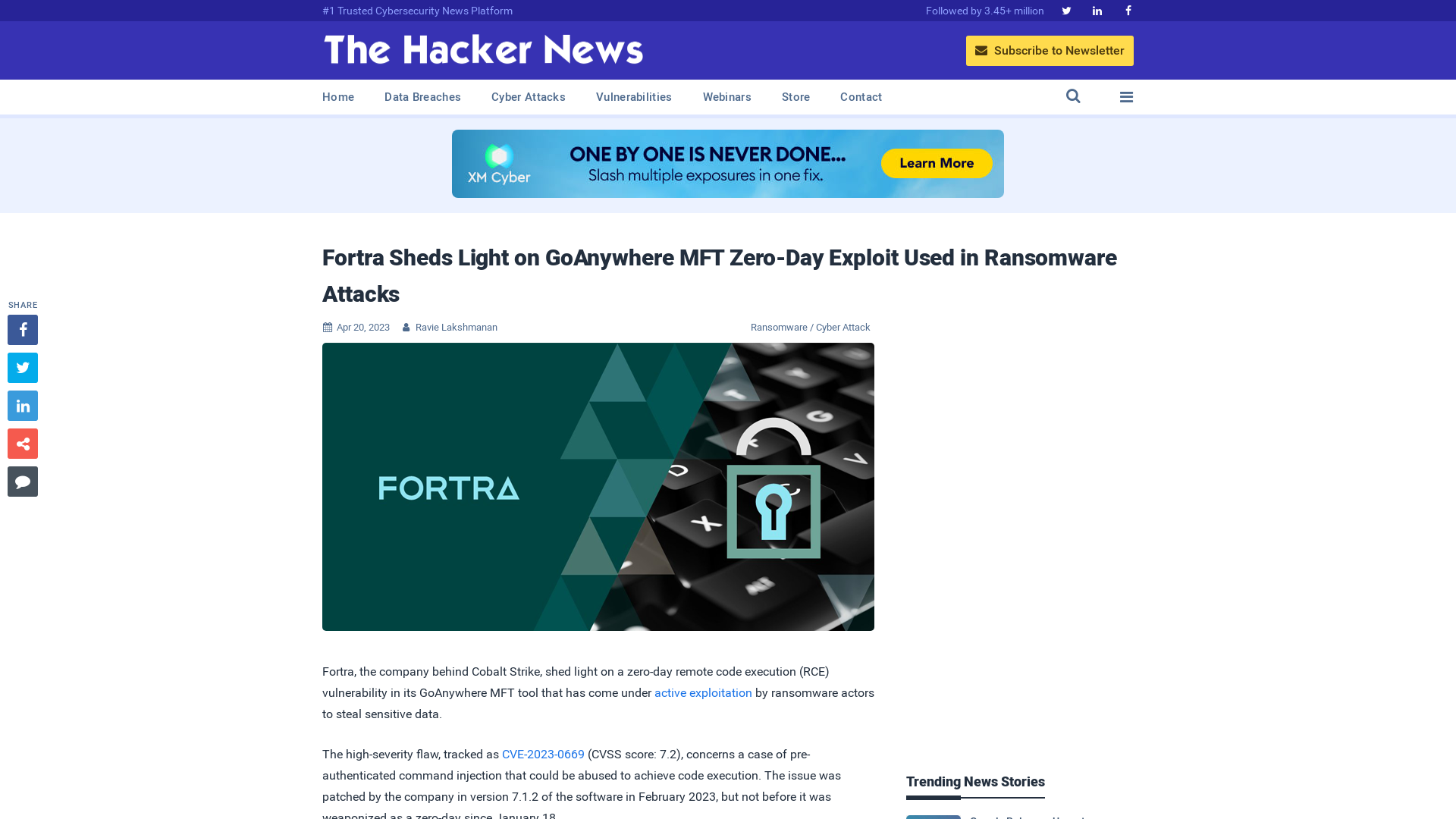Click the Subscribe to Newsletter button
Screen dimensions: 1456x819
point(1050,50)
